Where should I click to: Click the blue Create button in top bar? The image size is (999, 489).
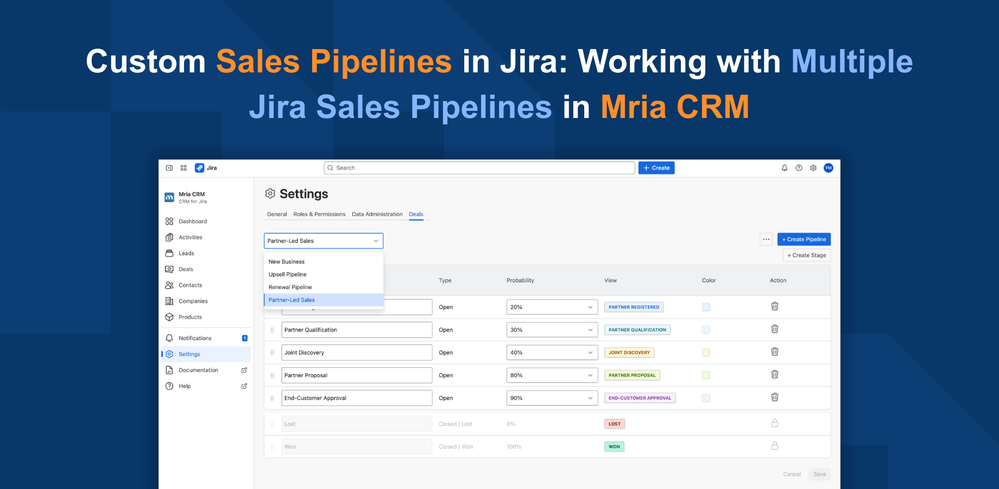point(656,168)
